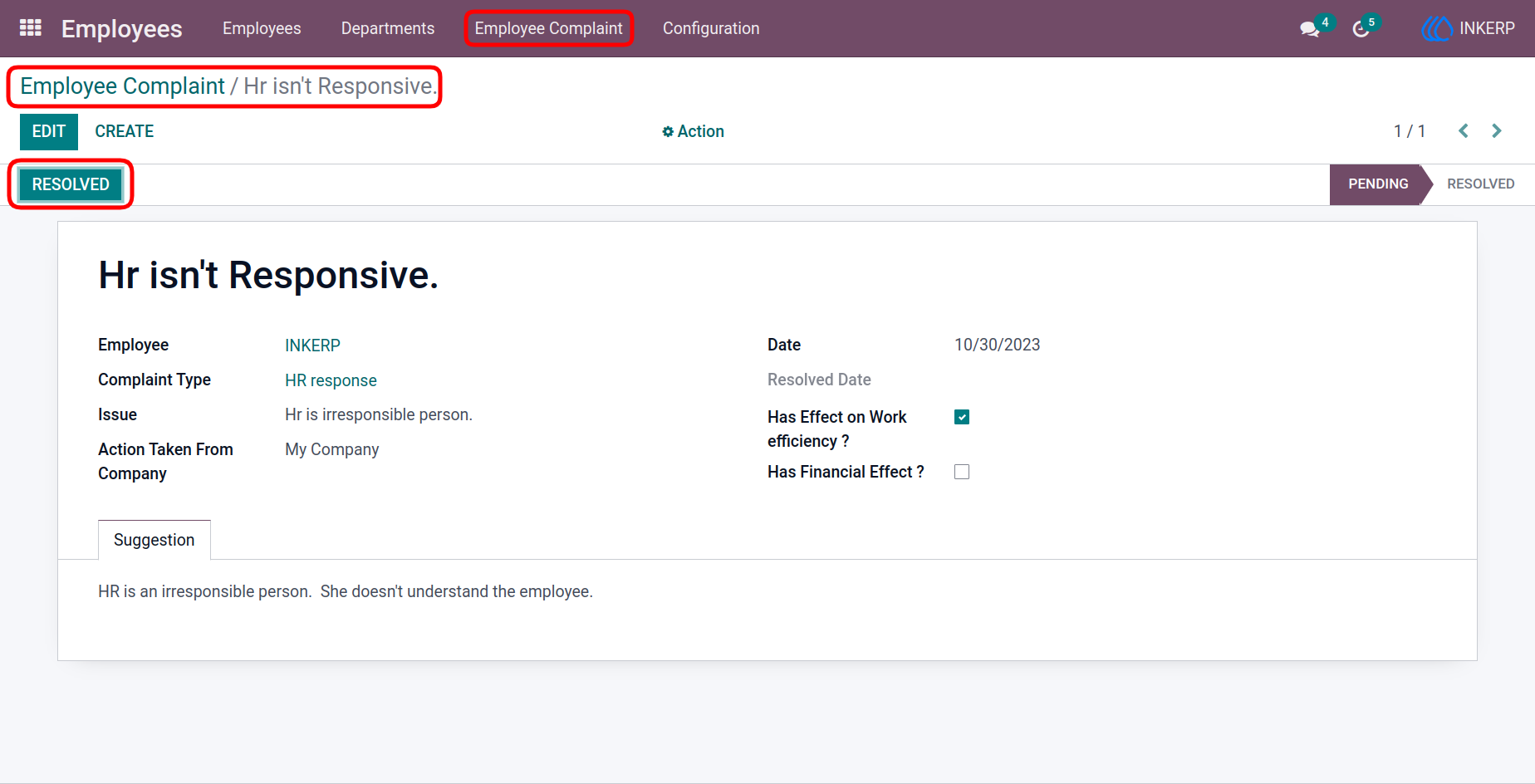Click the CREATE button

125,131
